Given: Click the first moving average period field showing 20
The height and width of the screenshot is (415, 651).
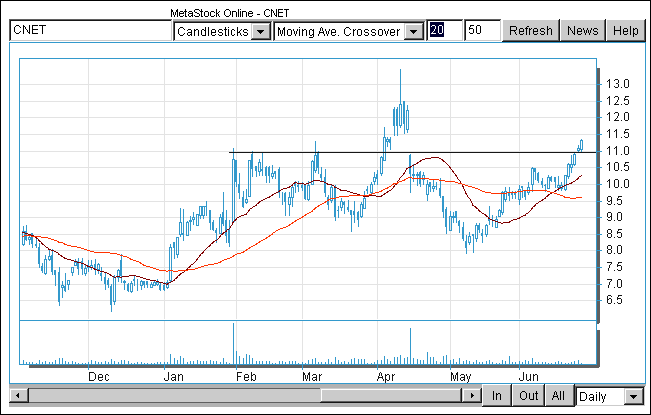Looking at the screenshot, I should coord(445,30).
